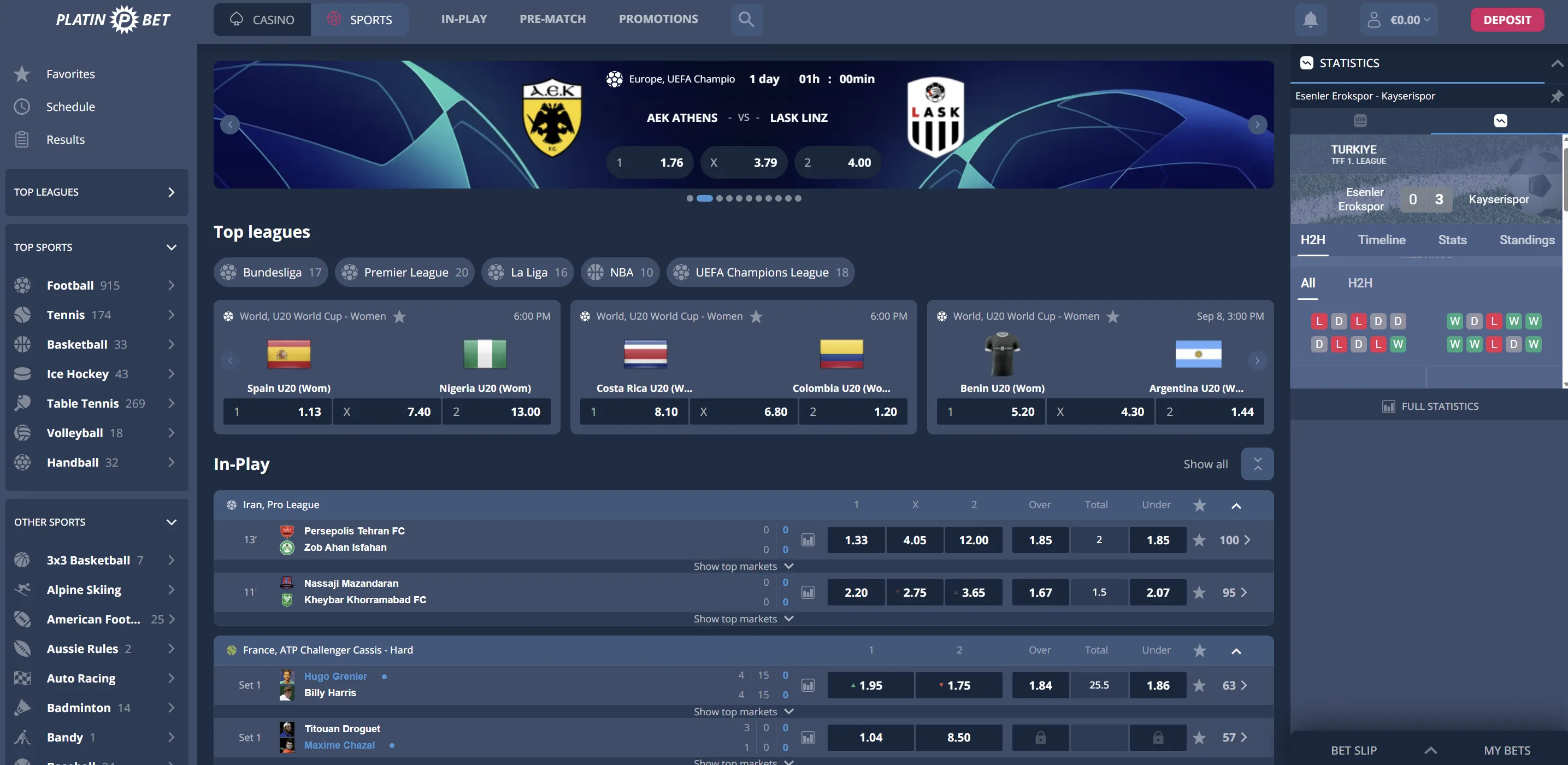Favorite the Hugo Grenier vs Billy Harris match
1568x765 pixels.
point(1199,685)
